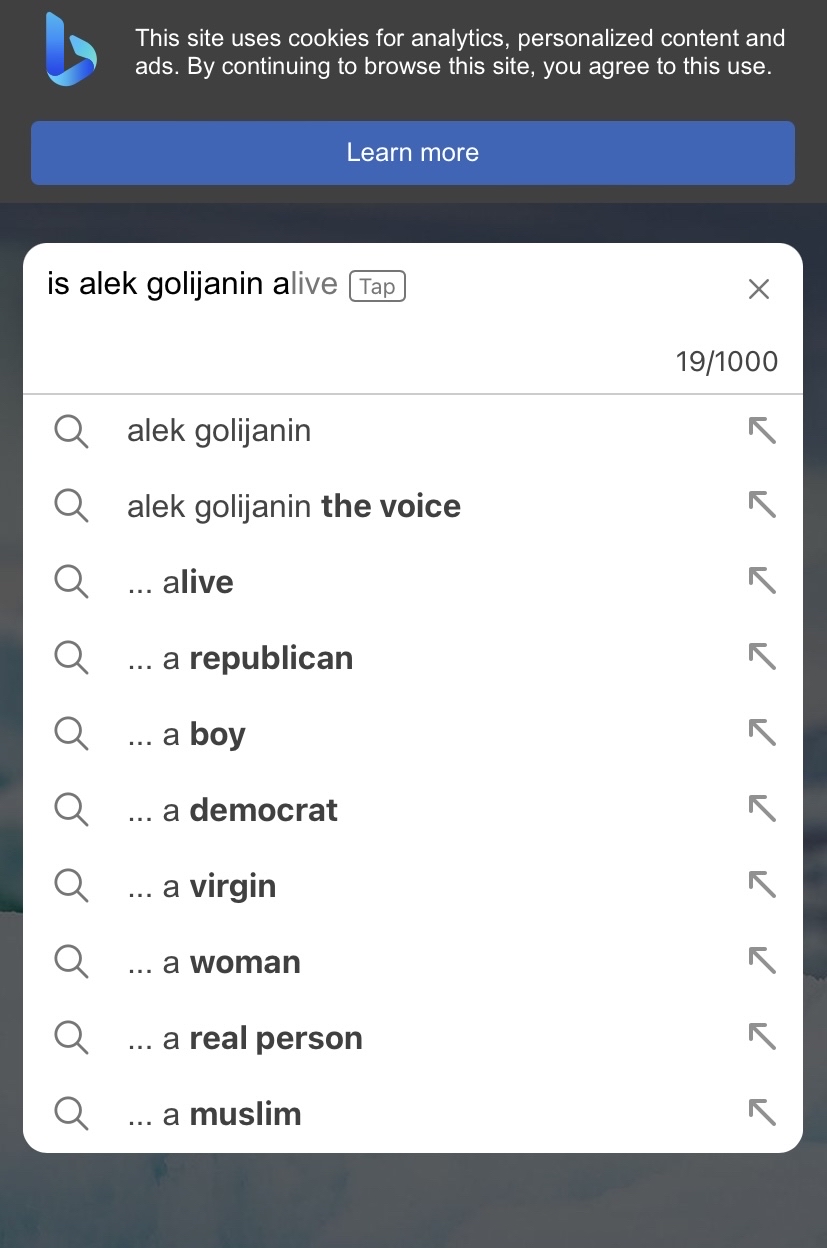
Task: Click fill arrow next to 'a virgin'
Action: [x=762, y=886]
